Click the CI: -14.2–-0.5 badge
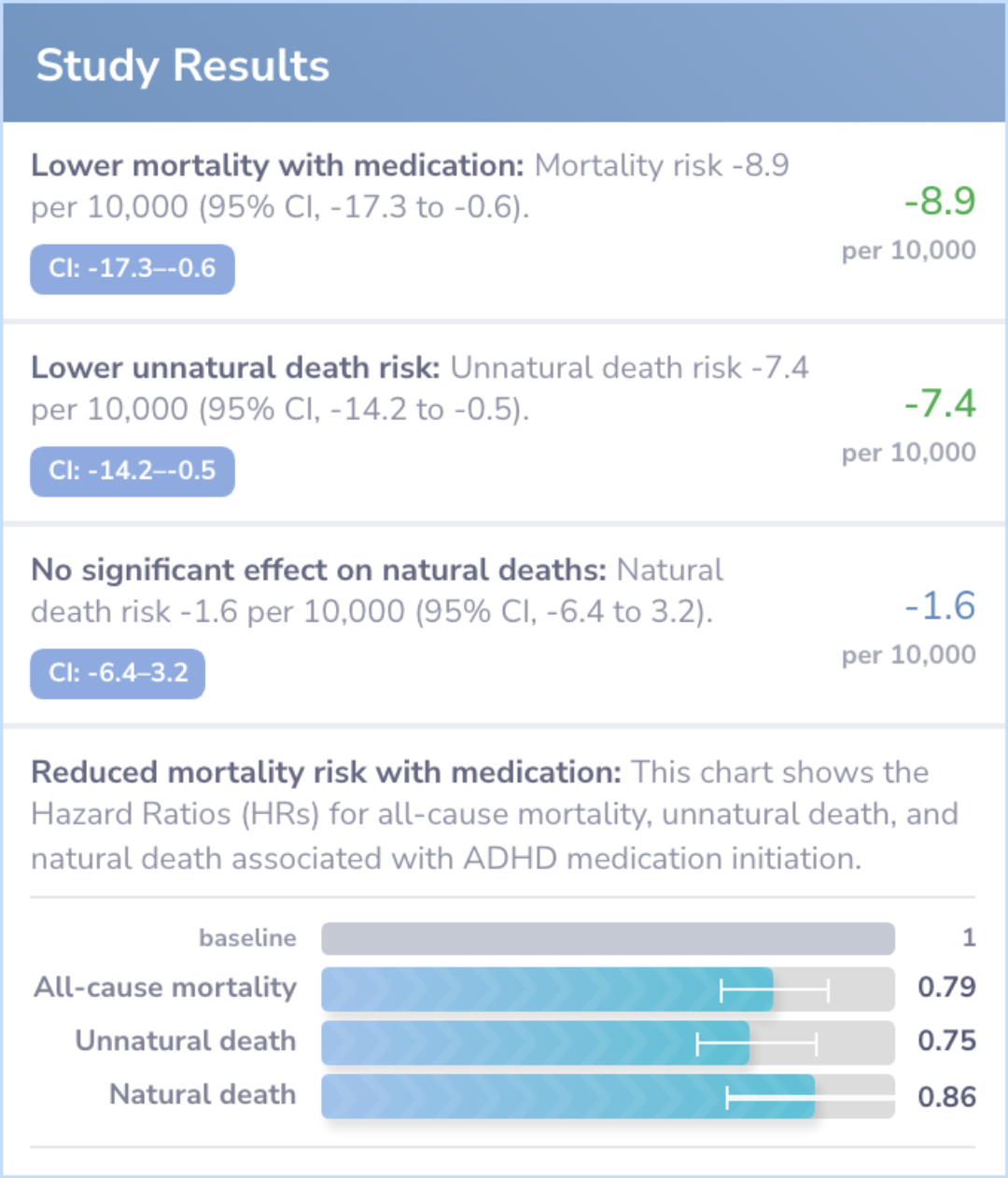This screenshot has height=1178, width=1008. point(132,471)
